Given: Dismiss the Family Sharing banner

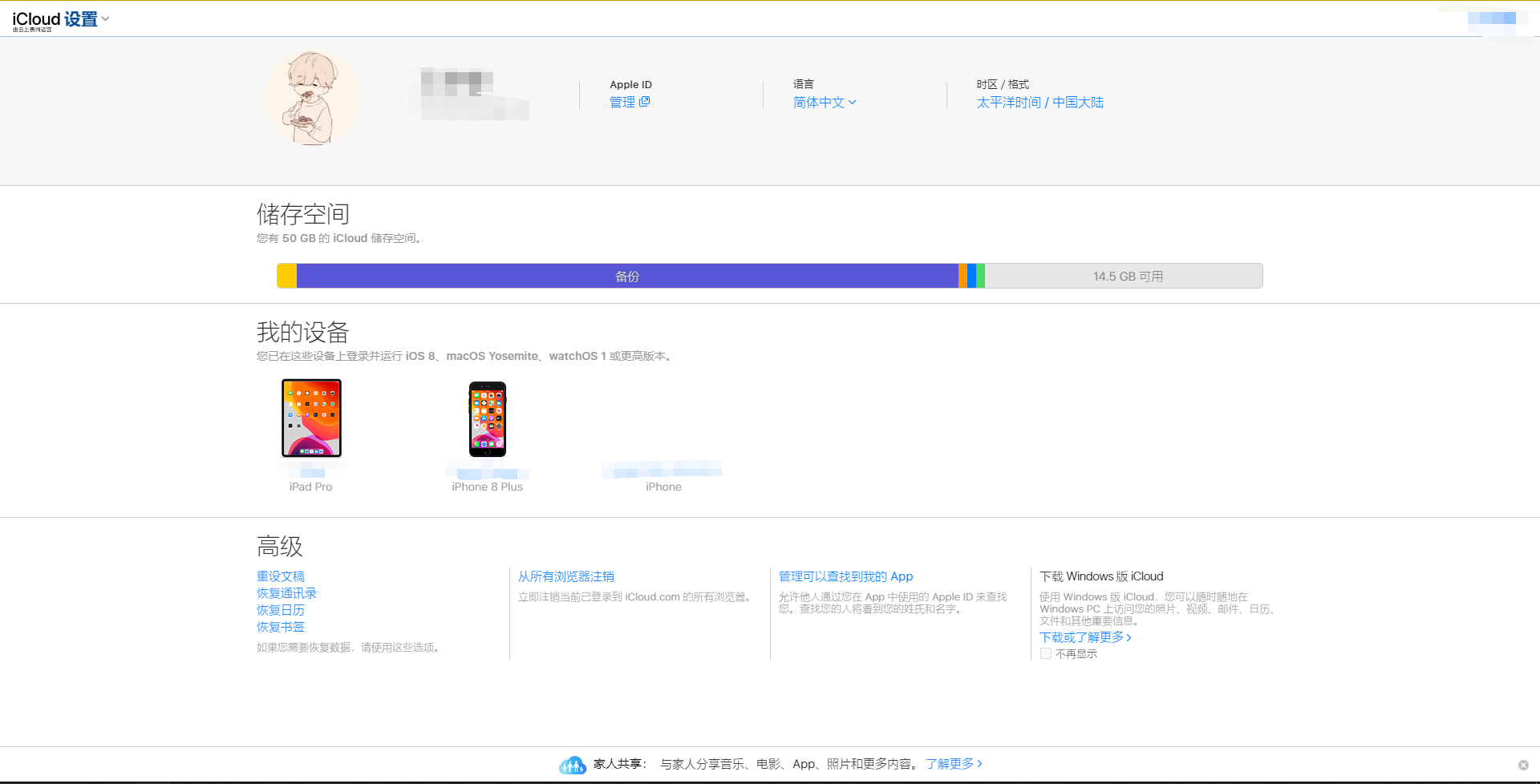Looking at the screenshot, I should tap(1523, 765).
